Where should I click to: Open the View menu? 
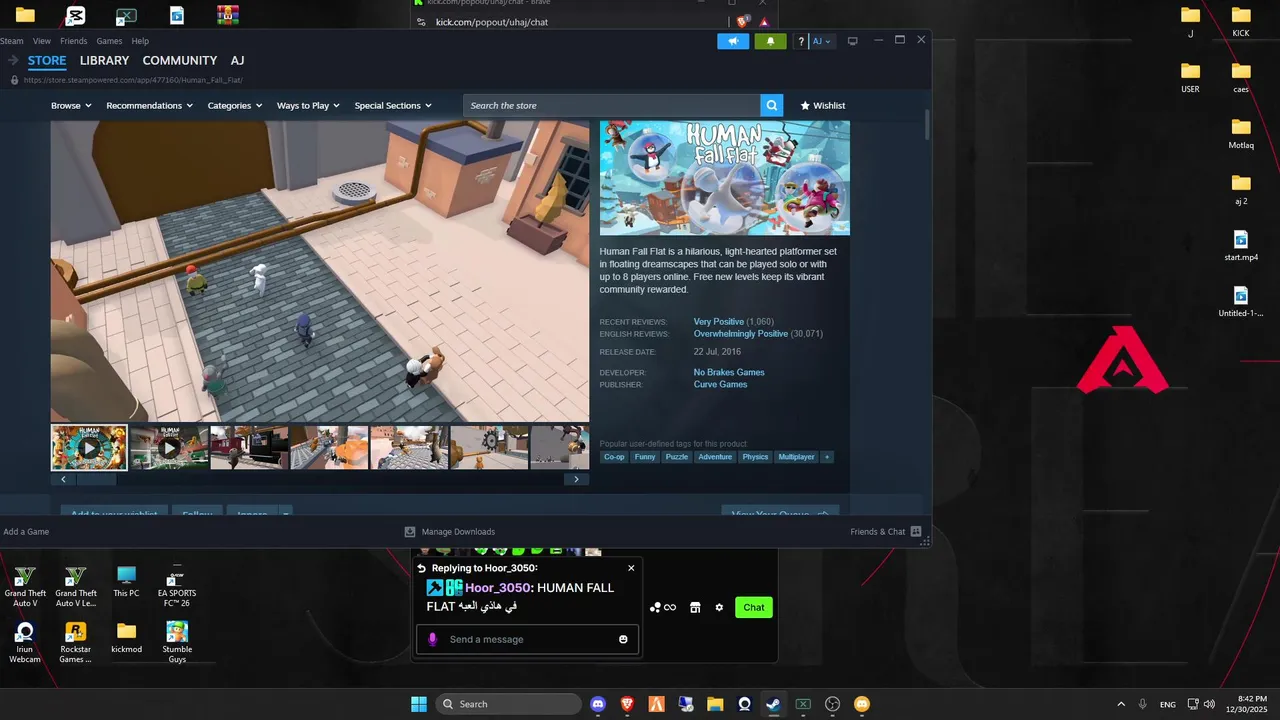[42, 41]
